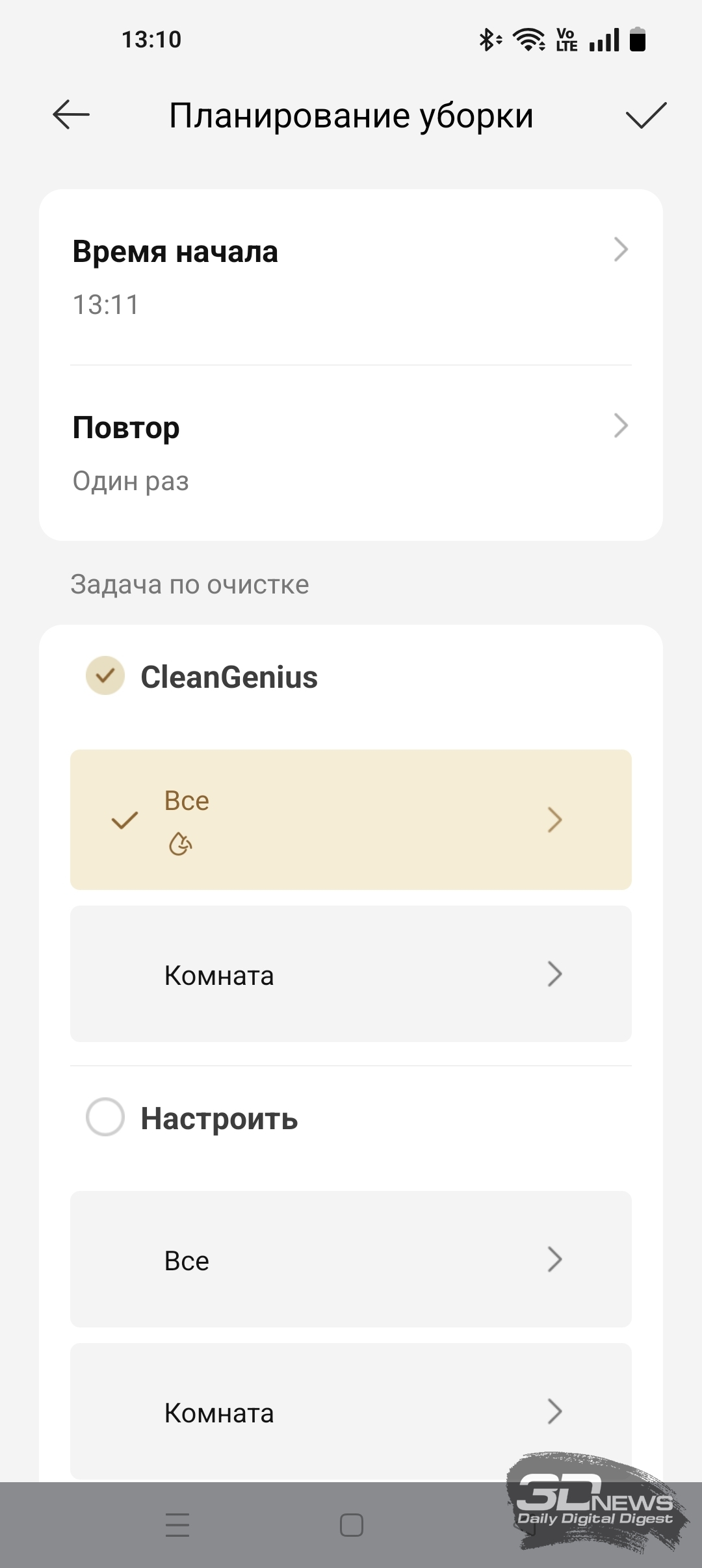The image size is (702, 1568).
Task: Open the Все item under Настроить
Action: pos(351,1260)
